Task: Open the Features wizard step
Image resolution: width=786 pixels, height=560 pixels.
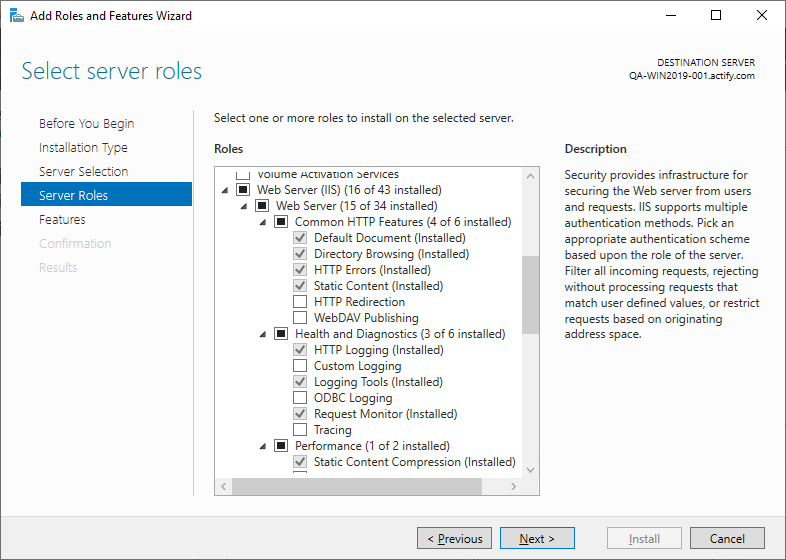Action: [x=62, y=220]
